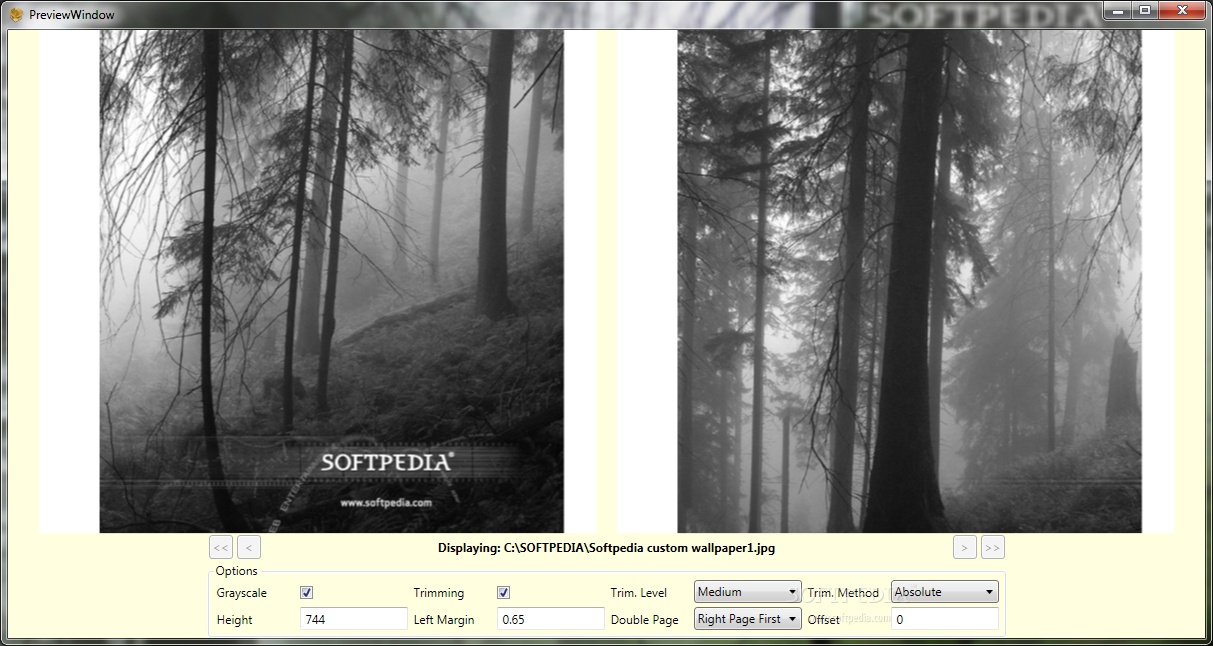Screen dimensions: 1213x646
Task: Click the Grayscale label
Action: tap(242, 593)
